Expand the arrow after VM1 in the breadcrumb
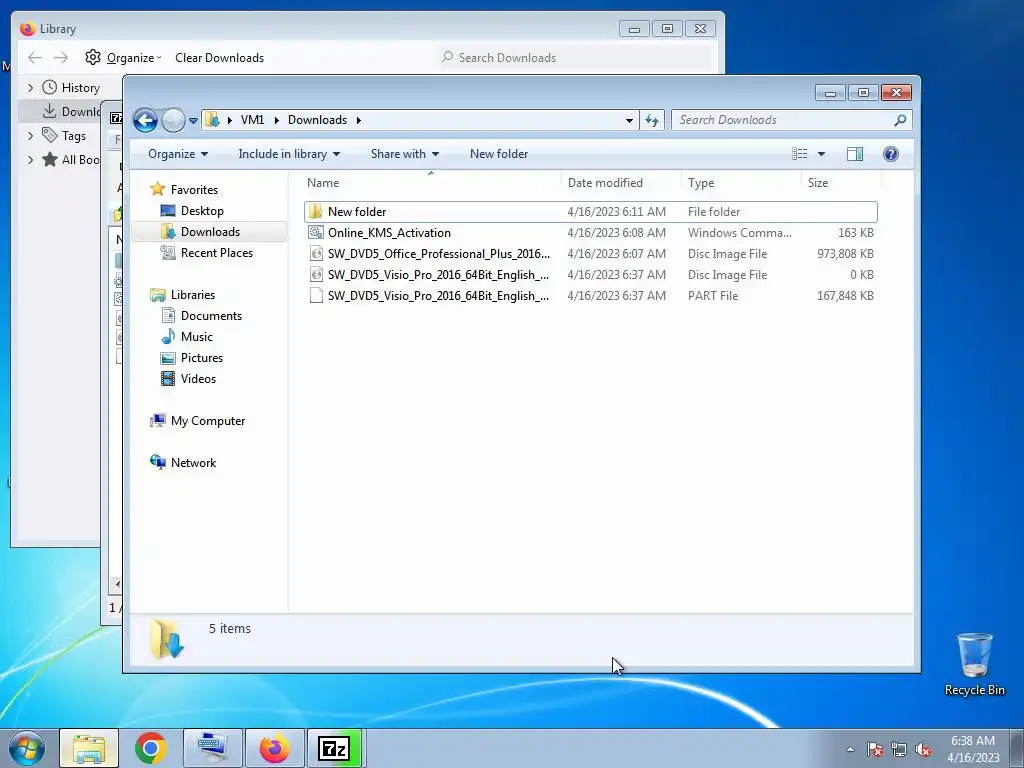This screenshot has height=768, width=1024. pyautogui.click(x=276, y=120)
